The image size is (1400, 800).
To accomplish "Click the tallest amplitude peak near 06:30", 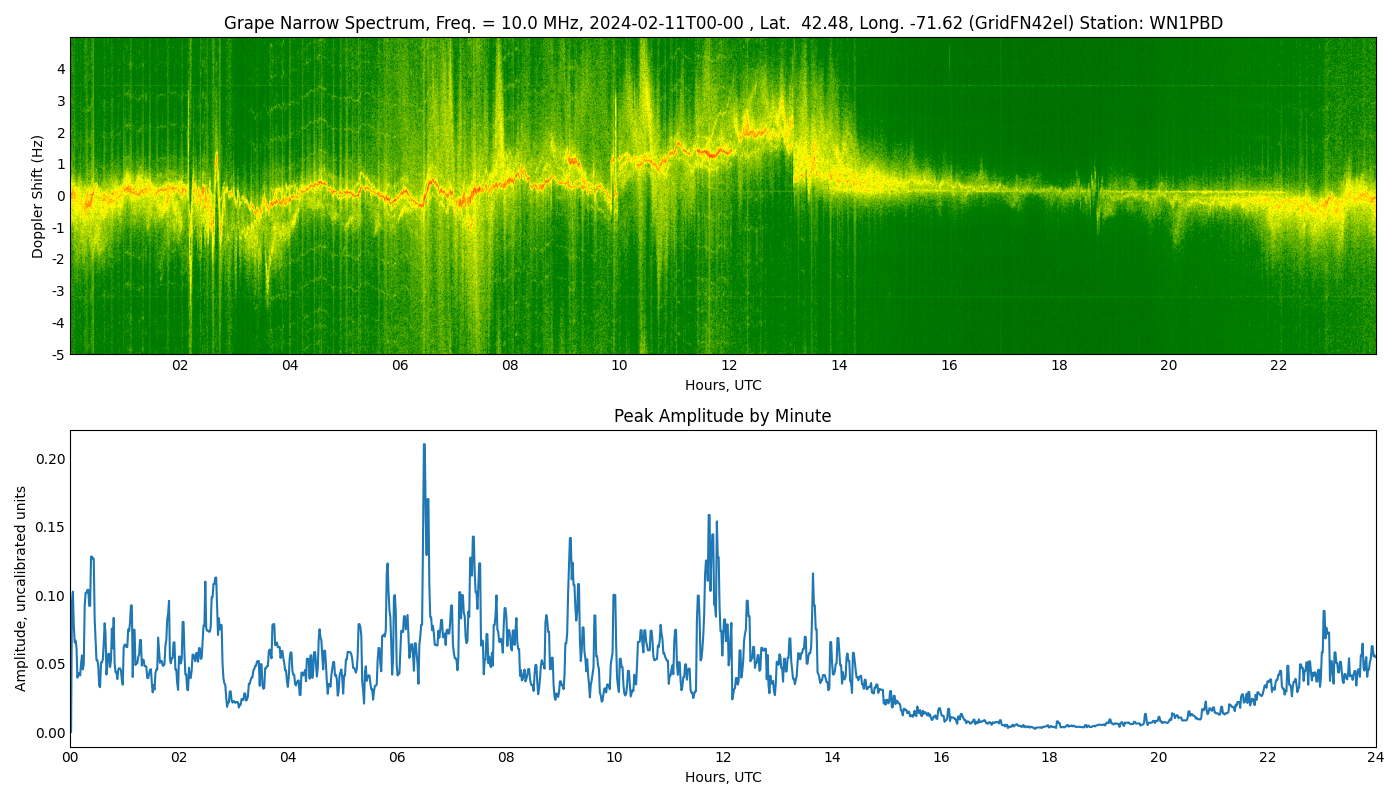I will pos(424,446).
